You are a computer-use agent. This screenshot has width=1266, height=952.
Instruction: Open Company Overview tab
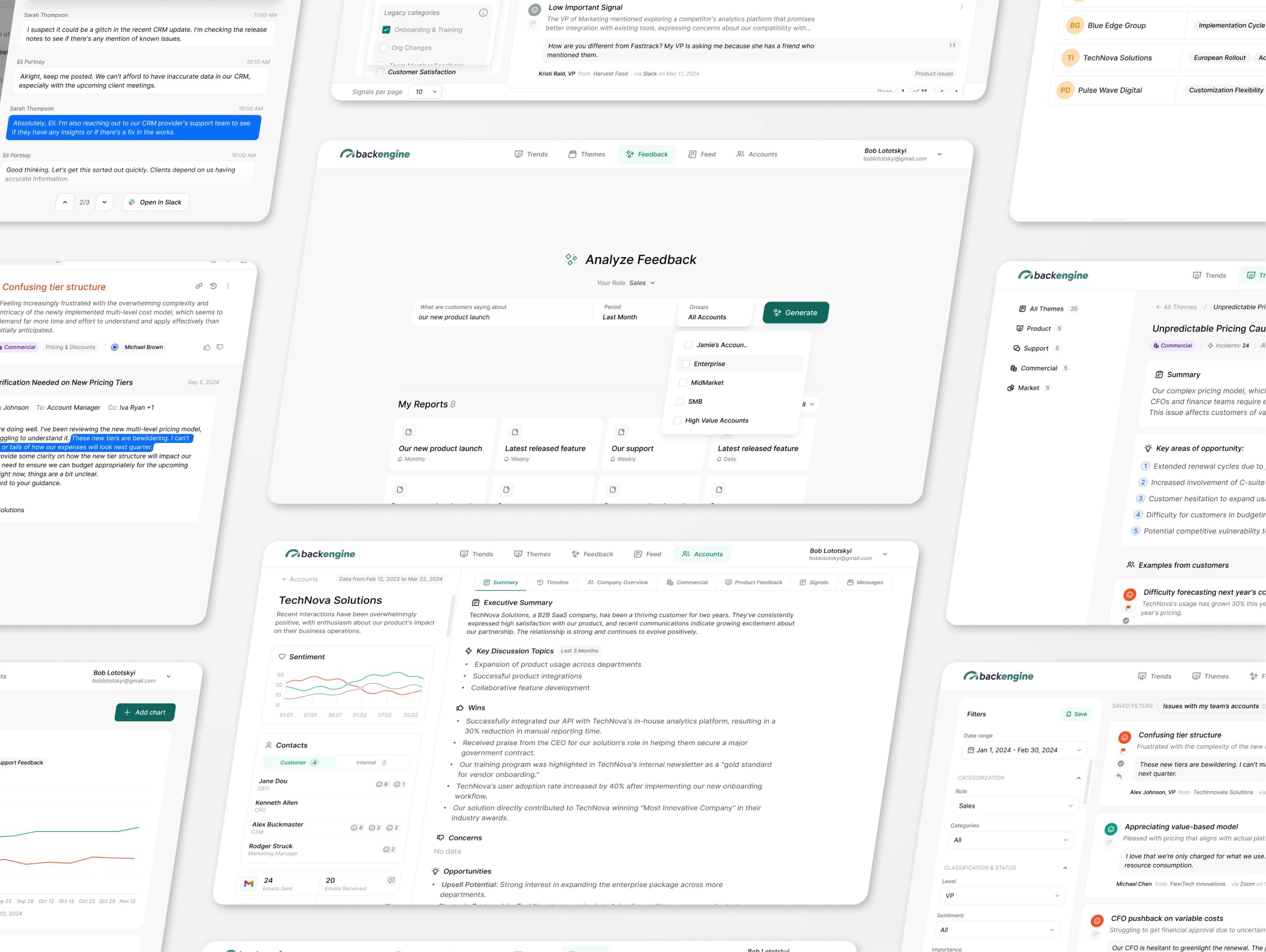click(x=617, y=583)
